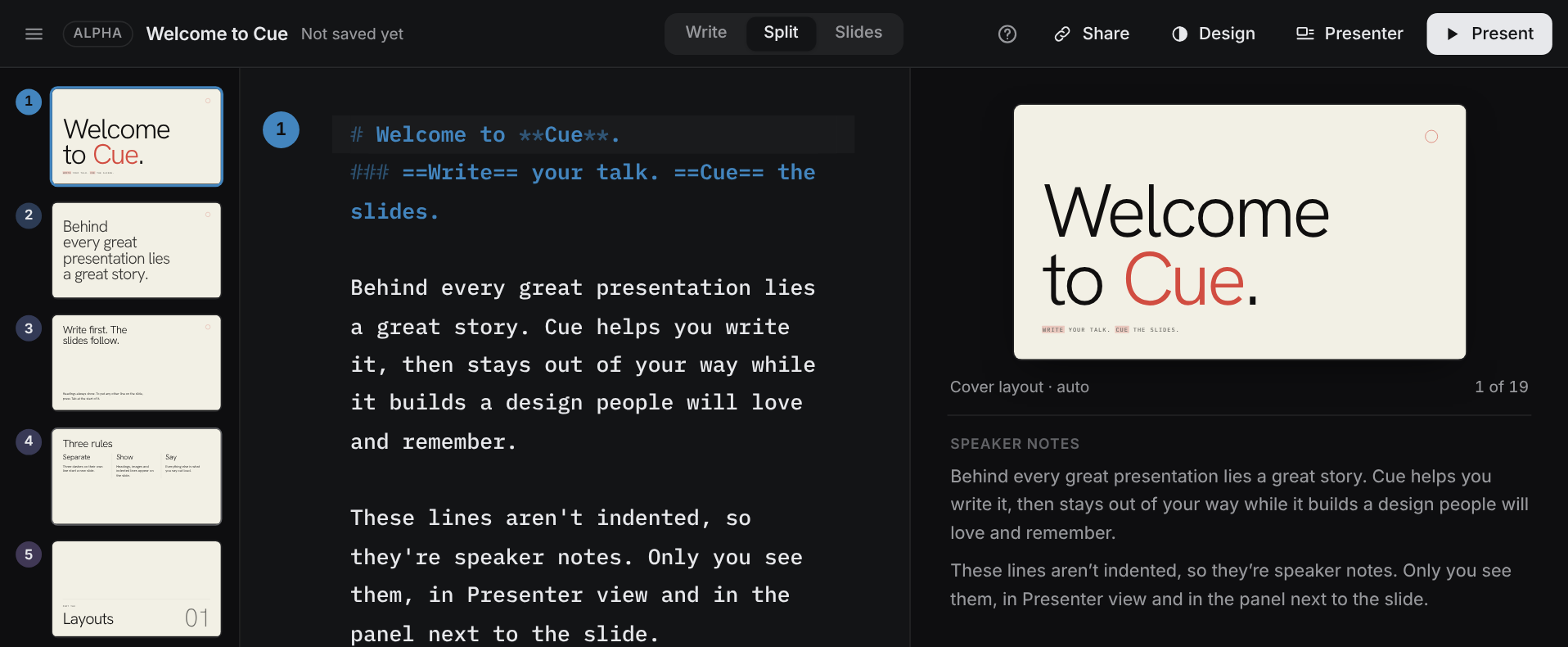Open the hamburger menu
This screenshot has width=1568, height=647.
tap(34, 34)
